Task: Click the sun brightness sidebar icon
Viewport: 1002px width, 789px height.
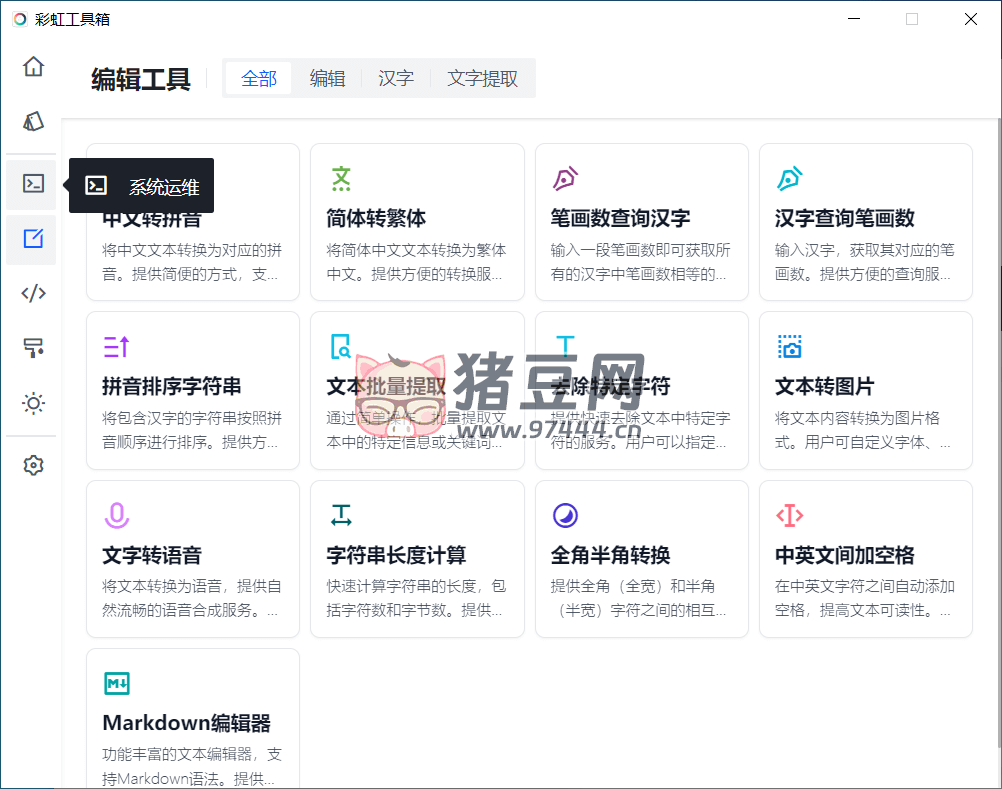Action: coord(33,403)
